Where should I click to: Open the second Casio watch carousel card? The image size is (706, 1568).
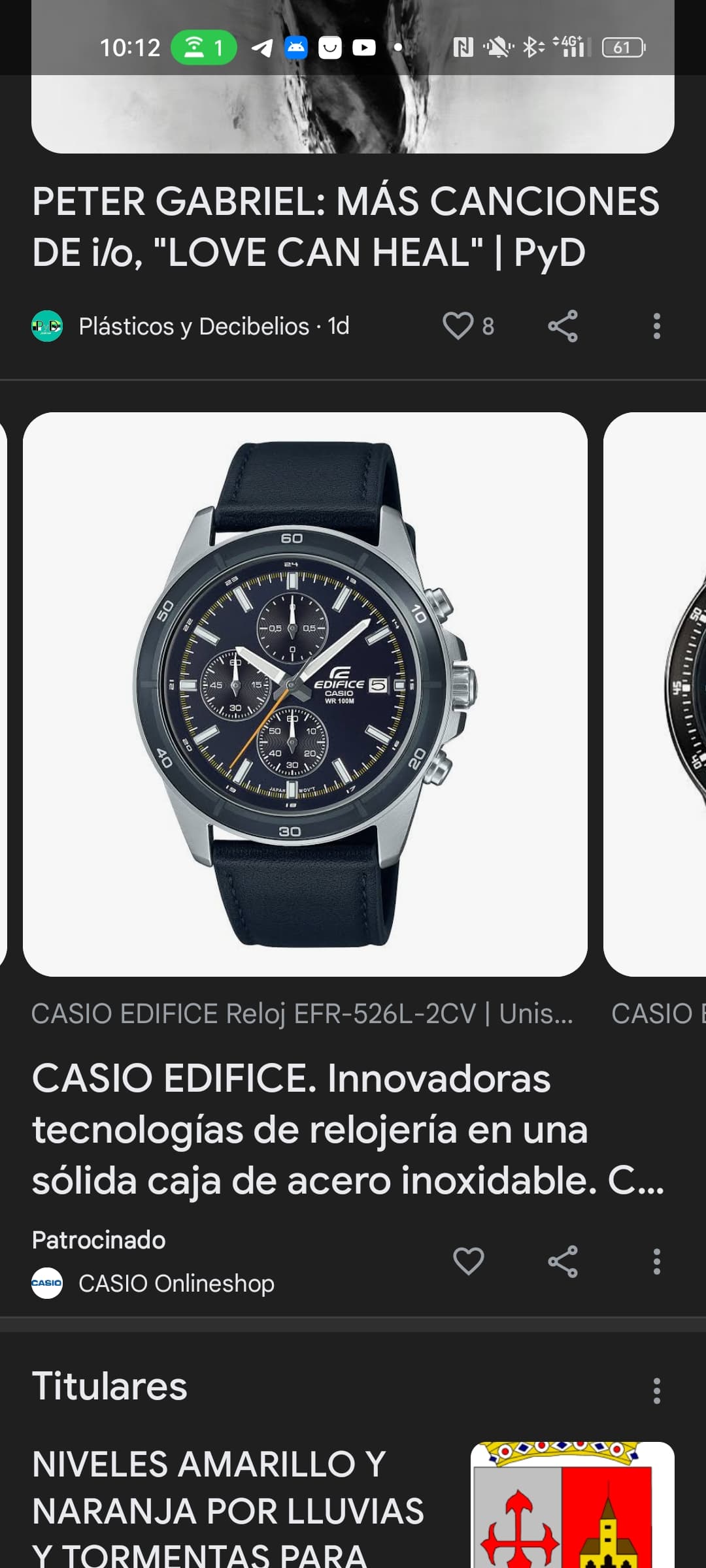[654, 694]
